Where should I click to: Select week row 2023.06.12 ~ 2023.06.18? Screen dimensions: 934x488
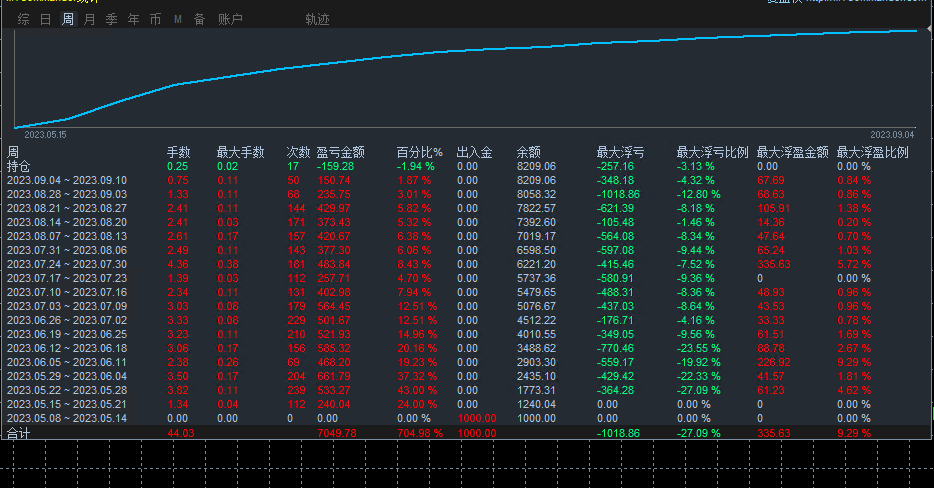pos(466,348)
